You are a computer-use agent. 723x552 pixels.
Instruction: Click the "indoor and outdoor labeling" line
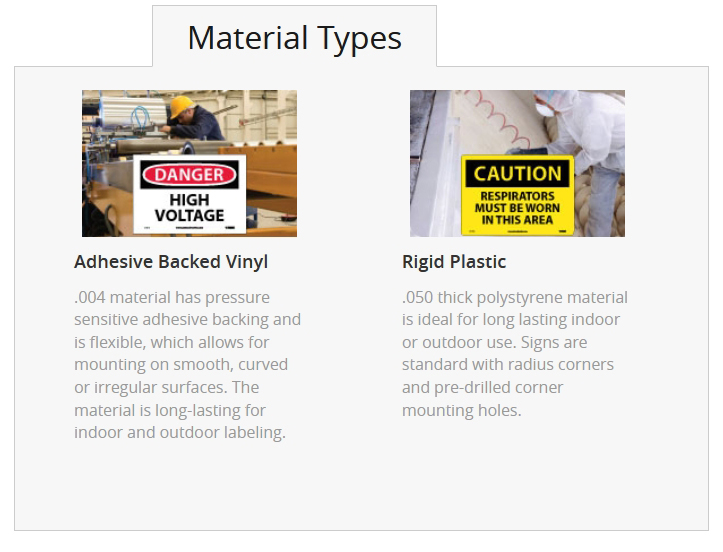click(x=180, y=433)
